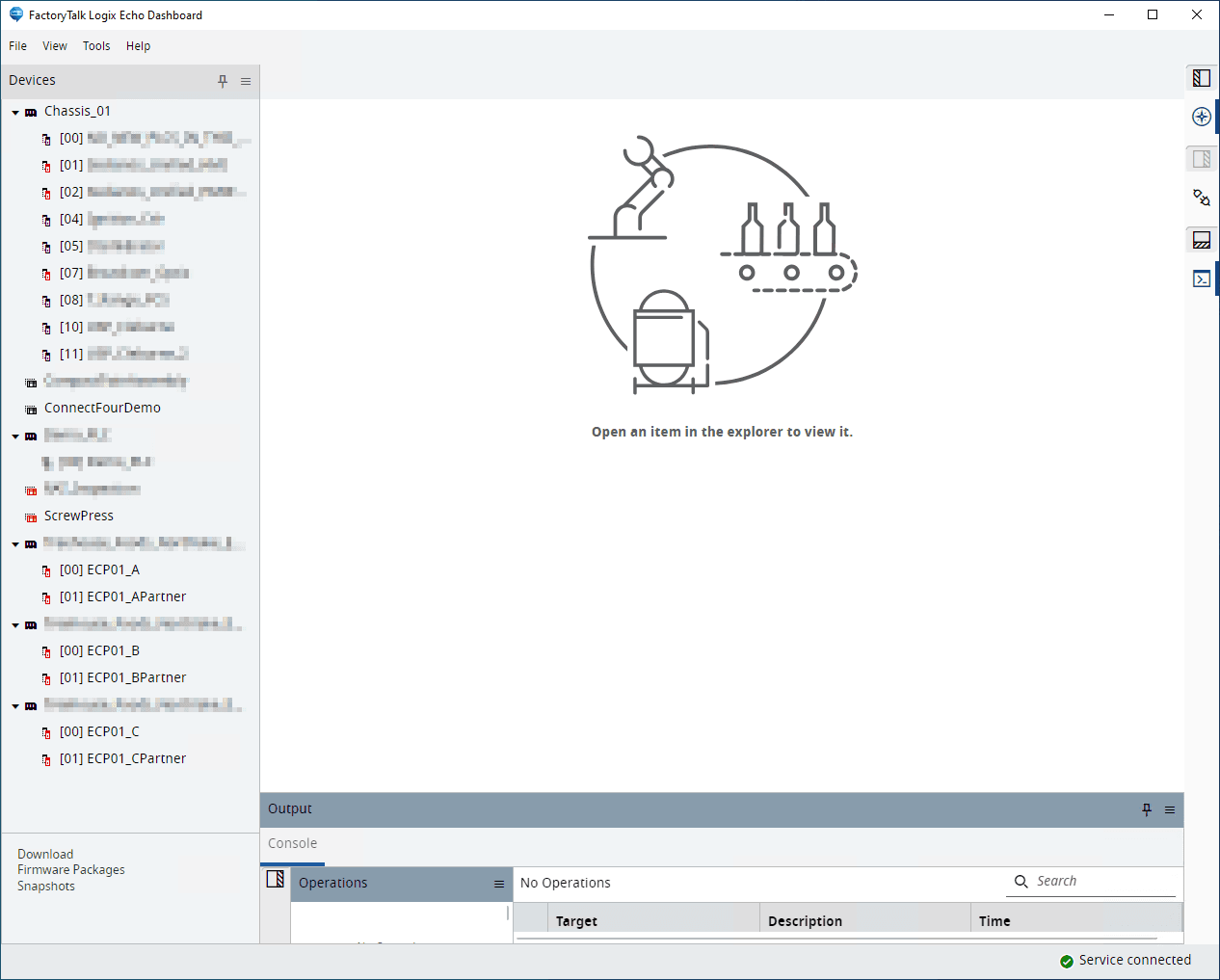Select [00] ECP01_B controller
The height and width of the screenshot is (980, 1220).
coord(99,650)
